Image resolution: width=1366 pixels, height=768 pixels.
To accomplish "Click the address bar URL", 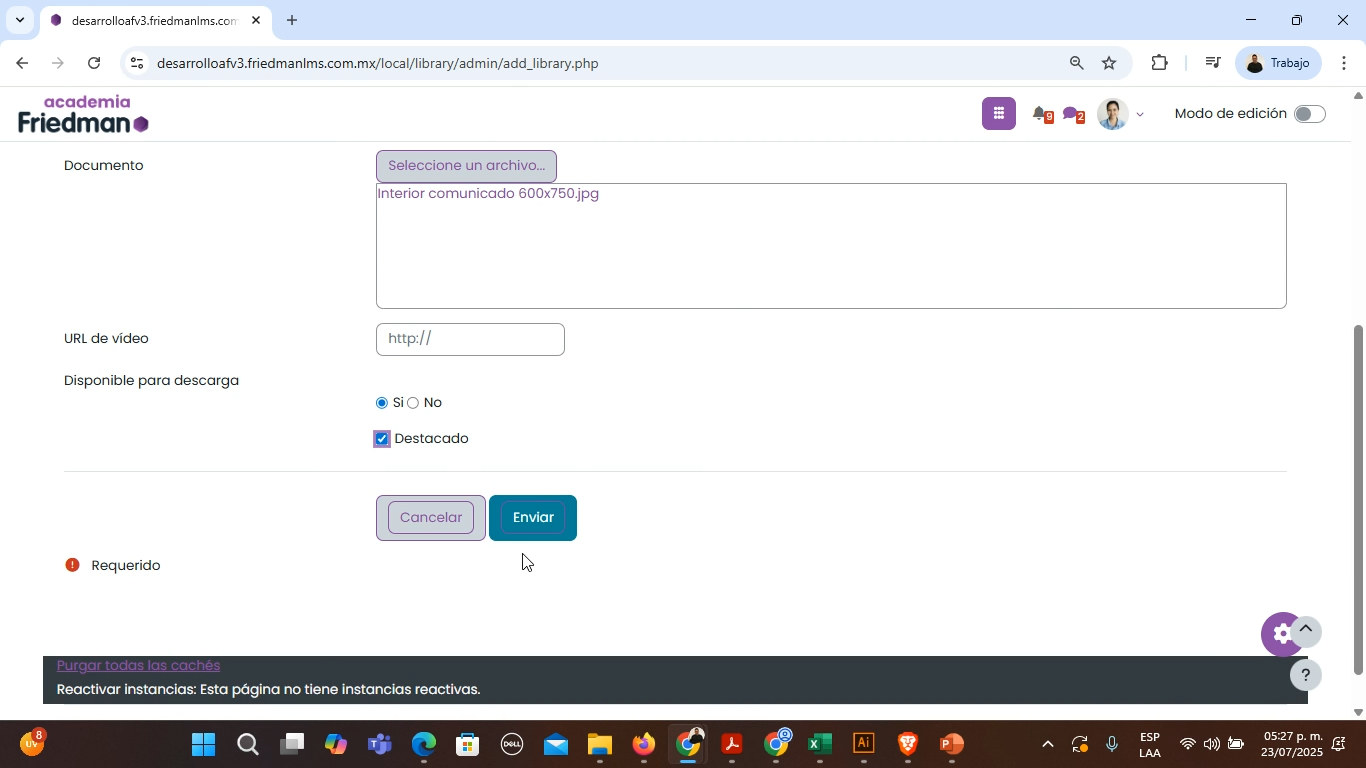I will pyautogui.click(x=378, y=63).
